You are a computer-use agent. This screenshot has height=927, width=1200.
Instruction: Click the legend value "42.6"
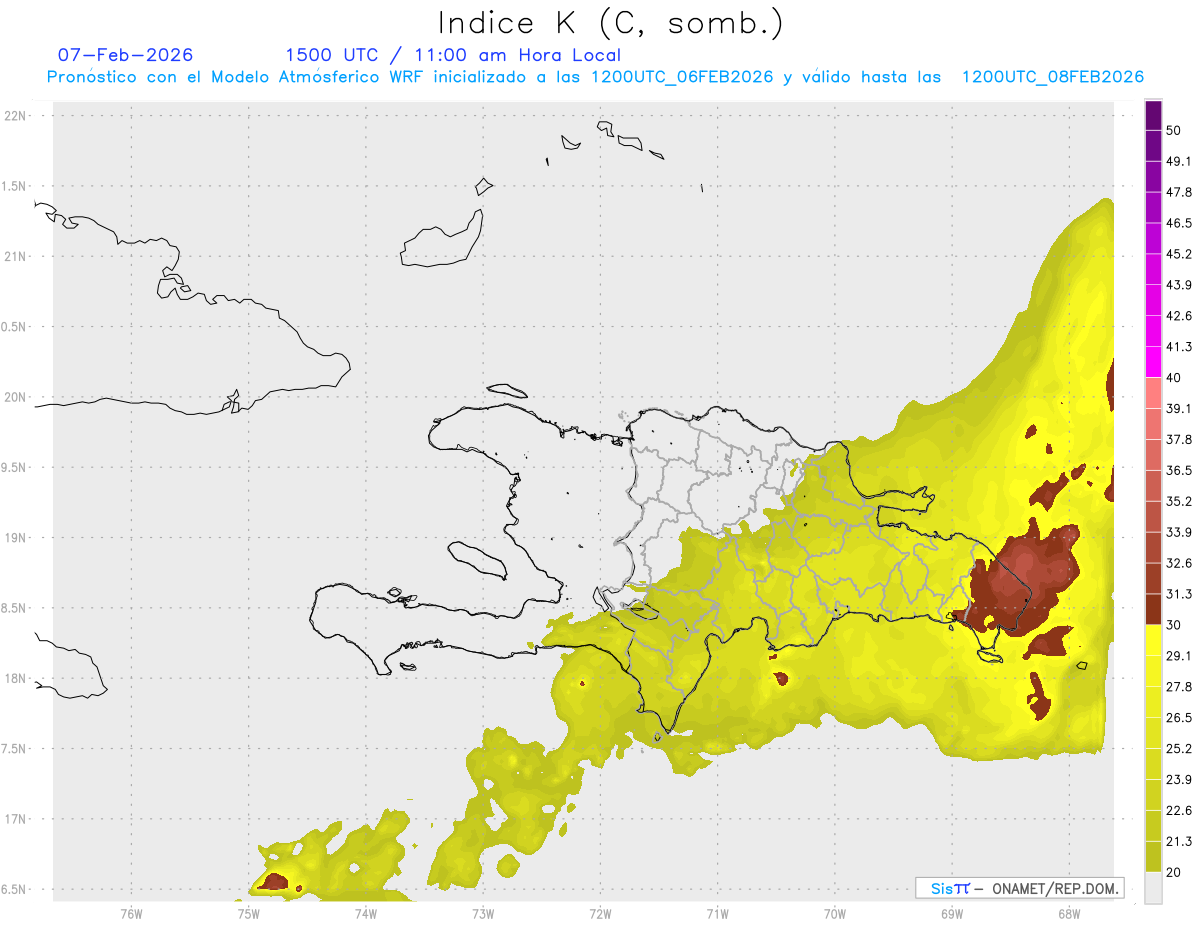click(1179, 316)
